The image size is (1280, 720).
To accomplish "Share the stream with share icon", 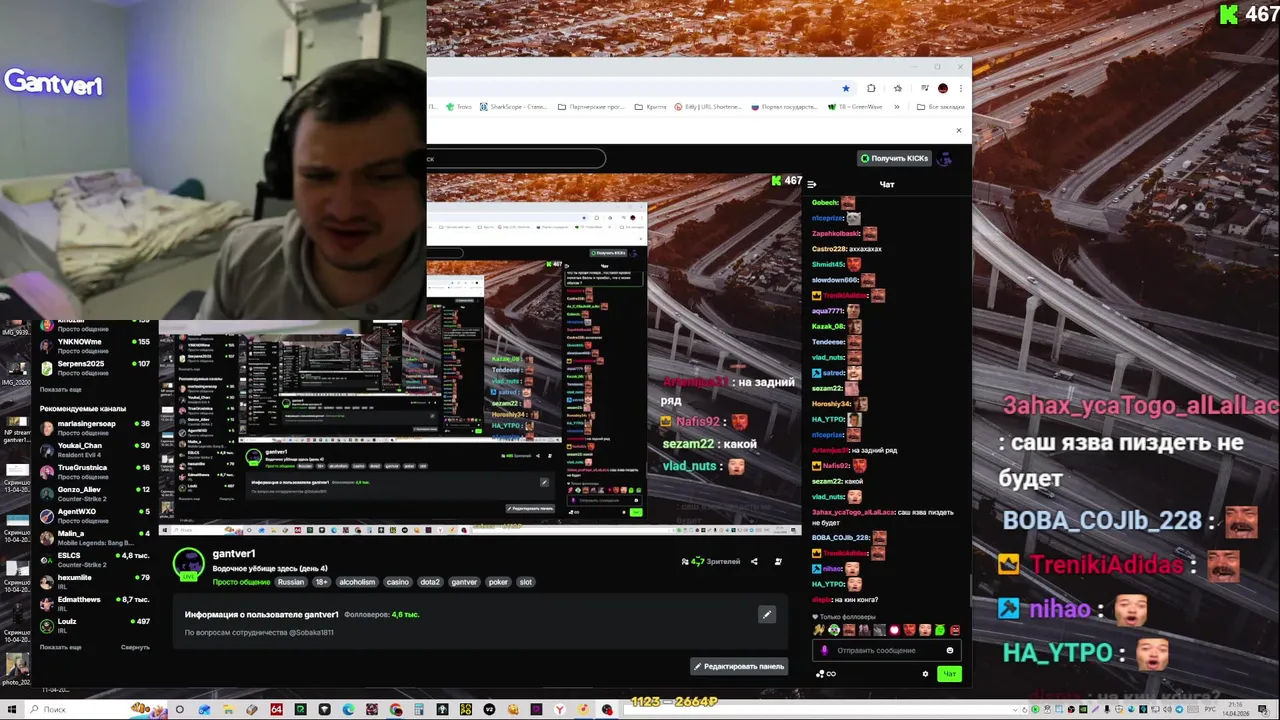I will click(x=754, y=562).
